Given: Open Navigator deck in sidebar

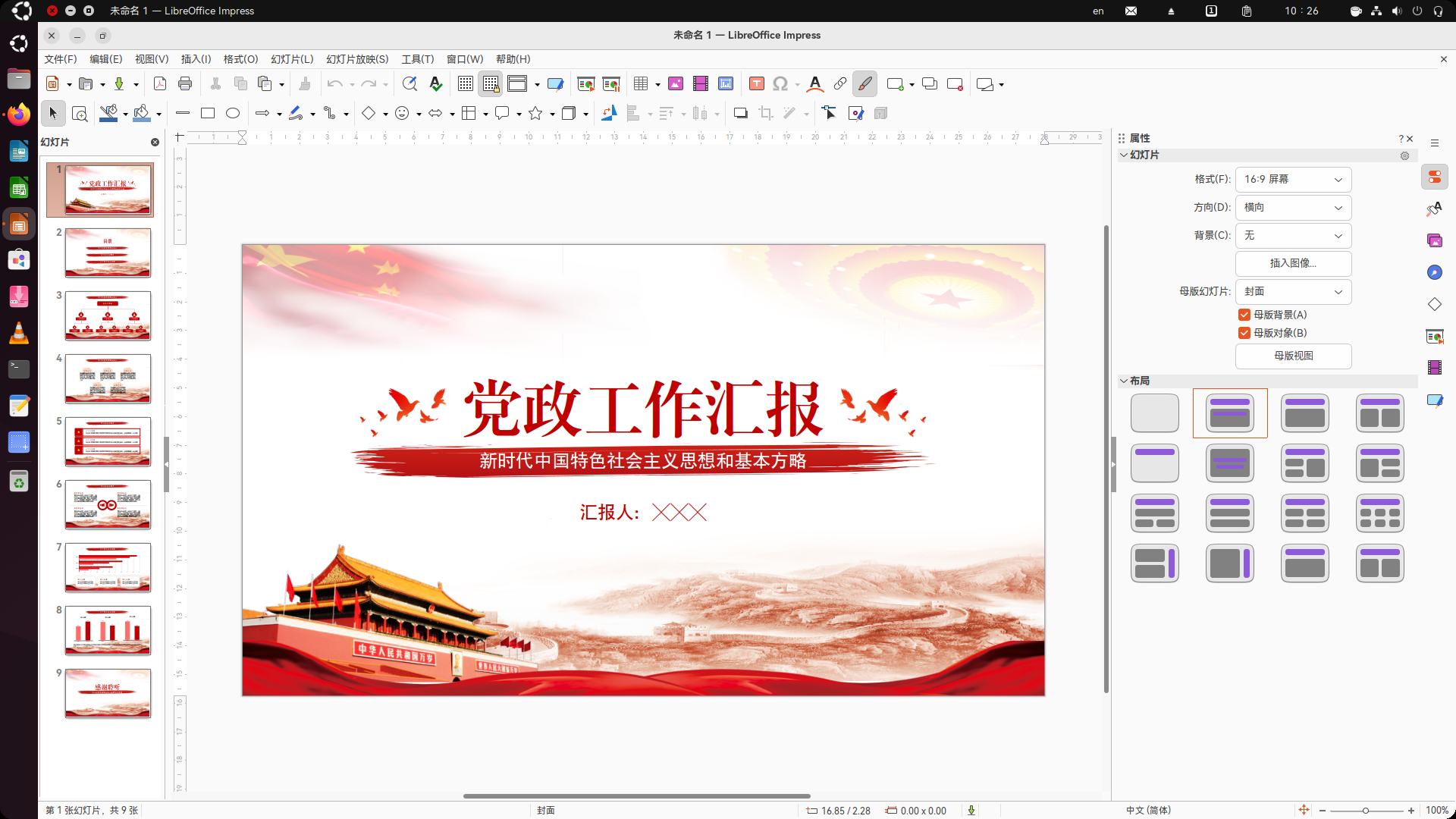Looking at the screenshot, I should tap(1435, 272).
